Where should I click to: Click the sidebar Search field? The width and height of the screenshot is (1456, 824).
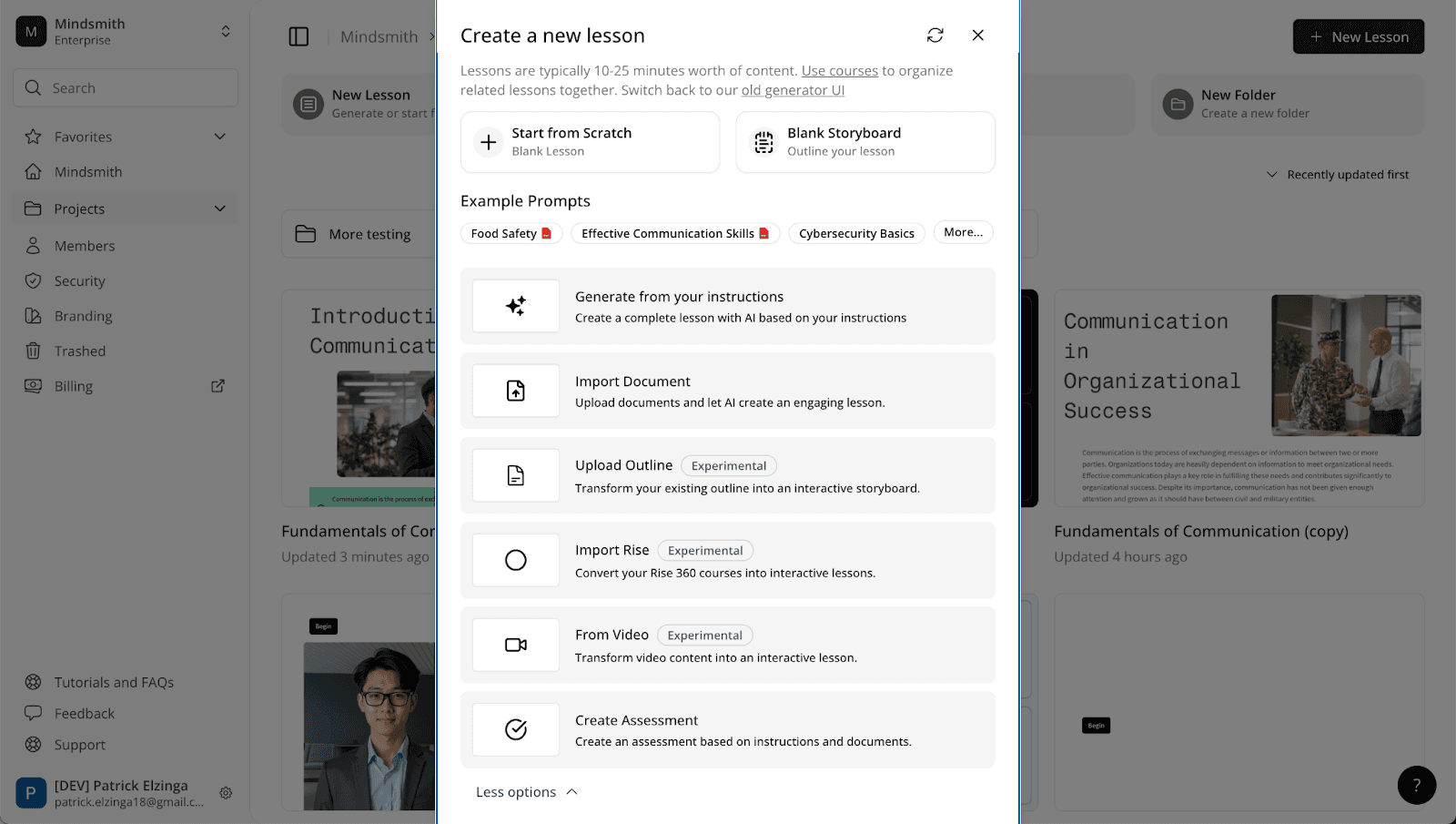click(126, 88)
